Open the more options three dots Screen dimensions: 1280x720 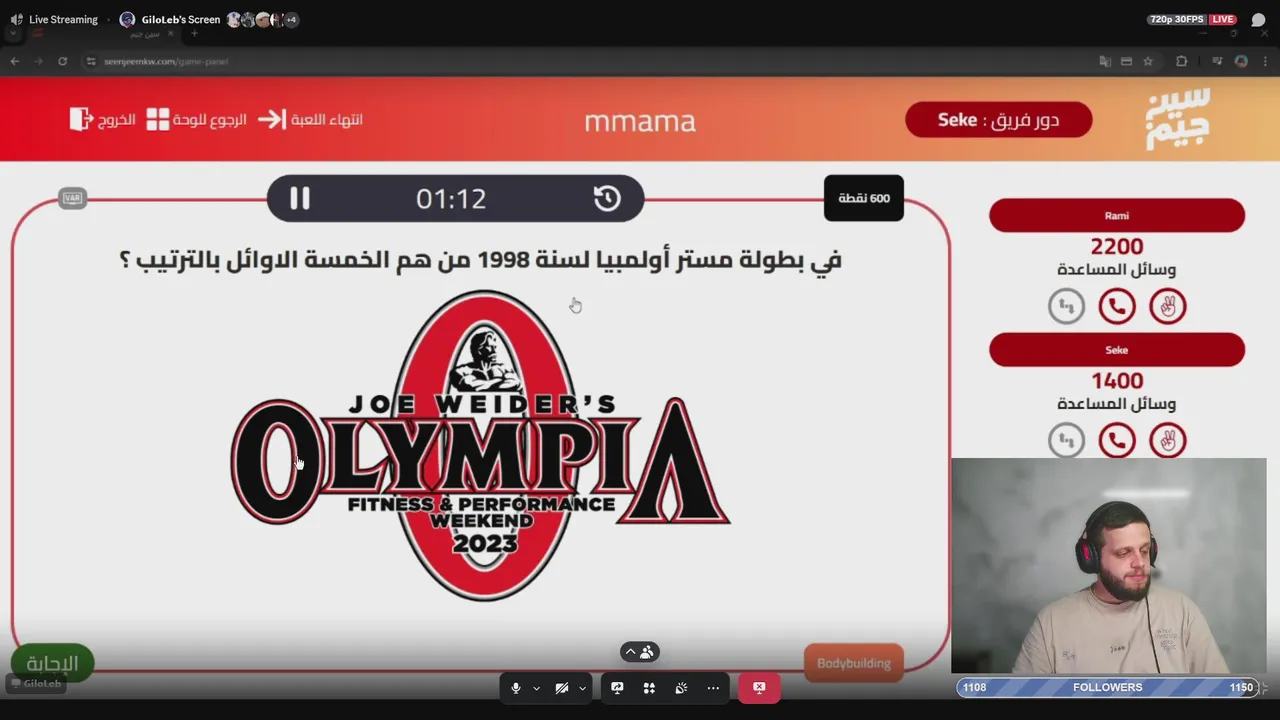click(713, 688)
